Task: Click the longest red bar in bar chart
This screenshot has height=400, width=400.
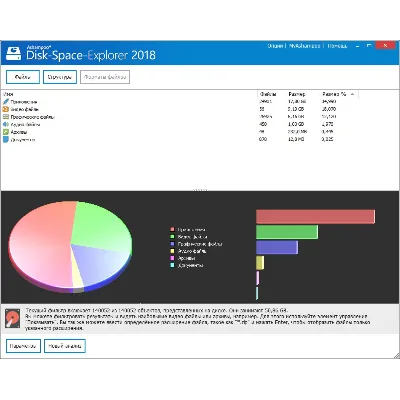Action: point(315,217)
